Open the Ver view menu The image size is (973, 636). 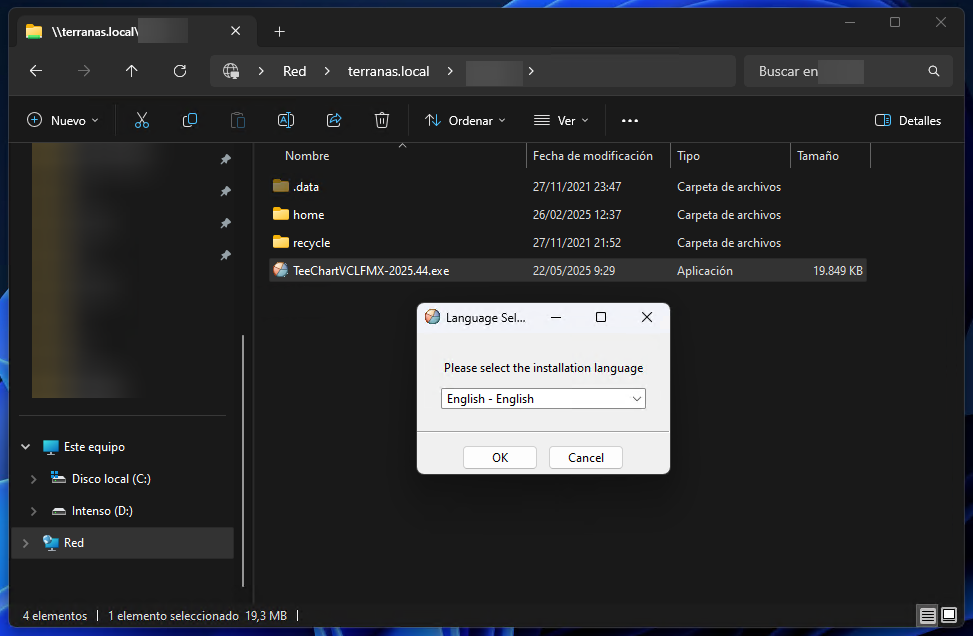pyautogui.click(x=561, y=120)
